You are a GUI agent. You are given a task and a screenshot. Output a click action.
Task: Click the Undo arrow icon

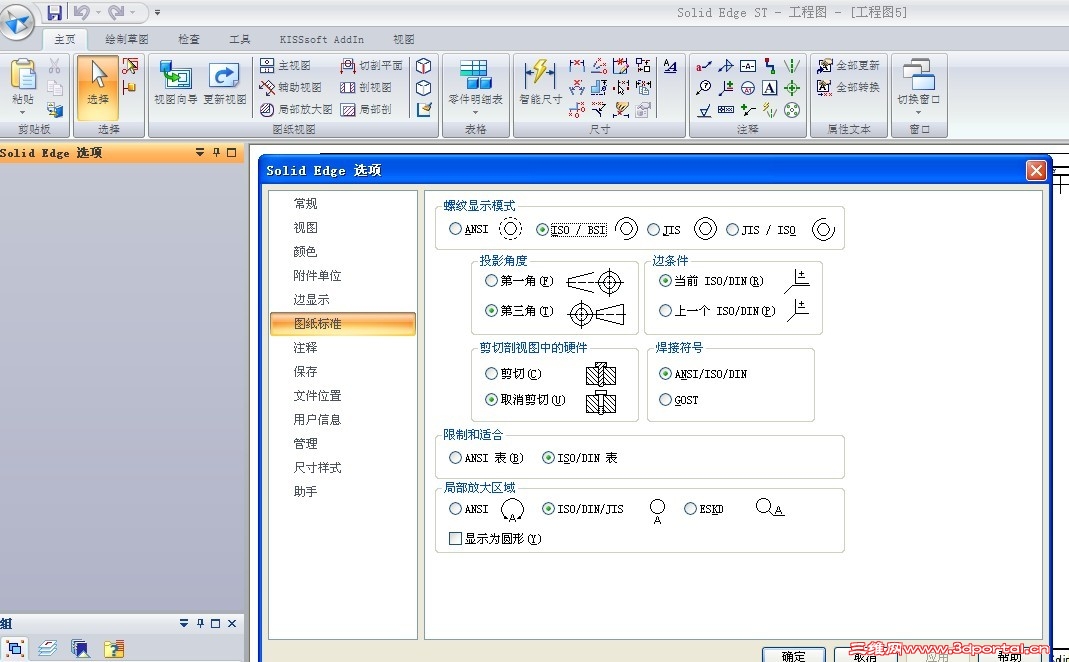82,12
